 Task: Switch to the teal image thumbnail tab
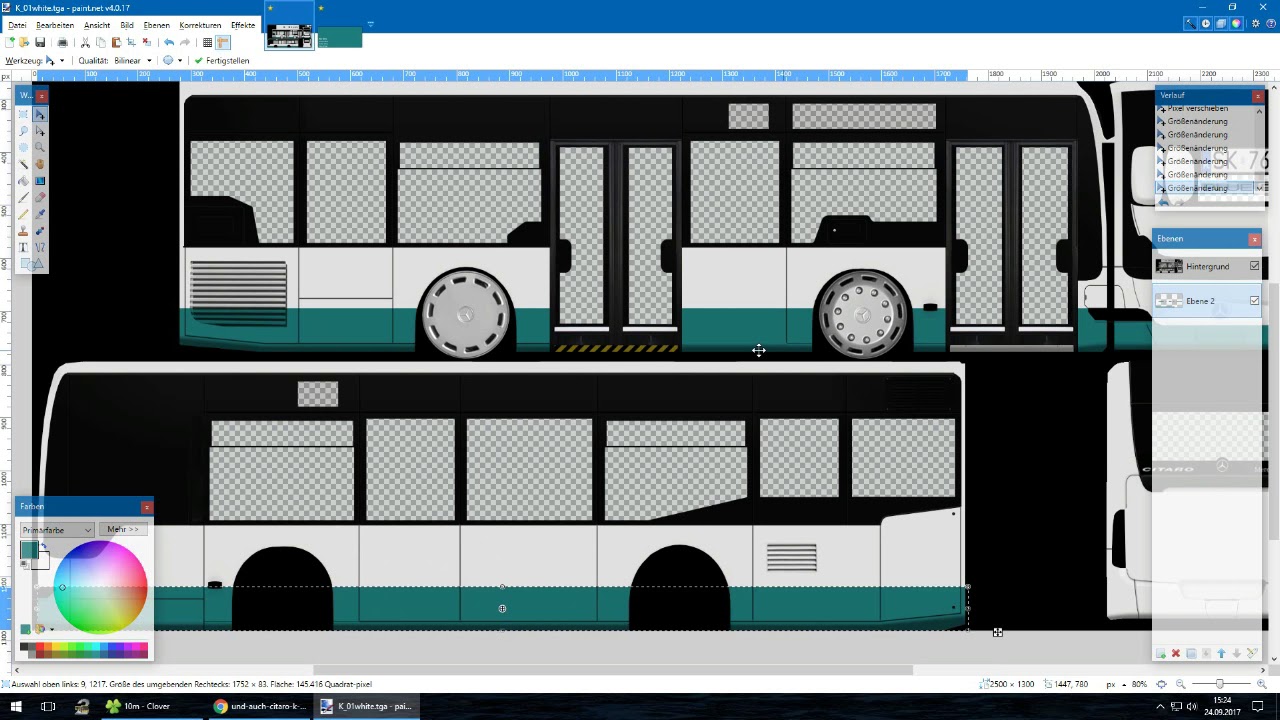(340, 37)
